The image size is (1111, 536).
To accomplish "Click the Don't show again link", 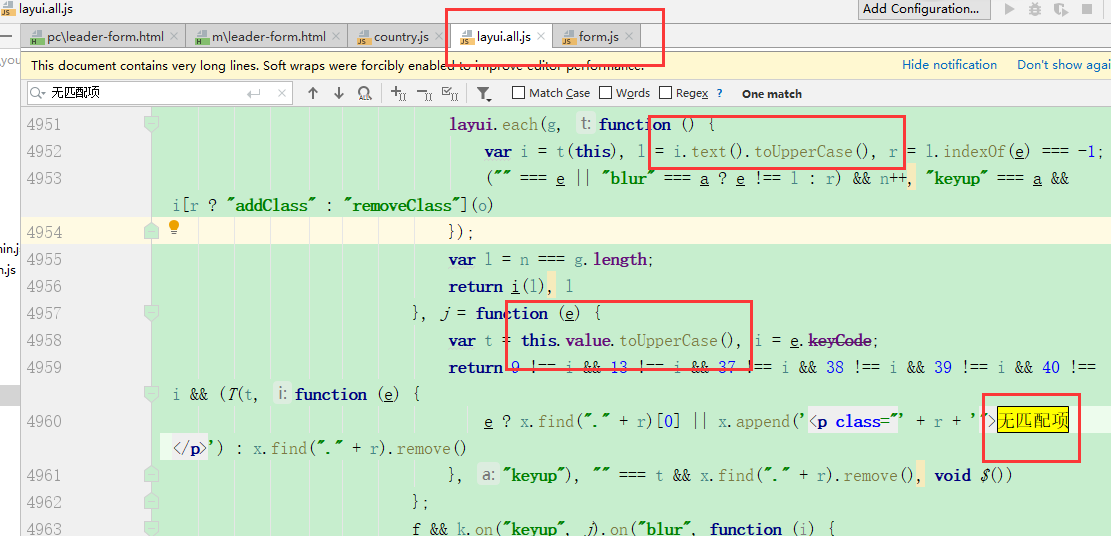I will point(1064,65).
